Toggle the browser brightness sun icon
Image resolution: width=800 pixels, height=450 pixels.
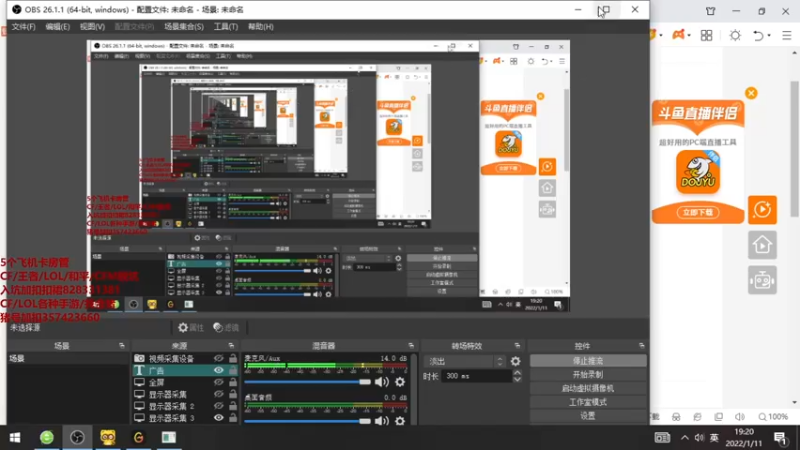pos(735,35)
